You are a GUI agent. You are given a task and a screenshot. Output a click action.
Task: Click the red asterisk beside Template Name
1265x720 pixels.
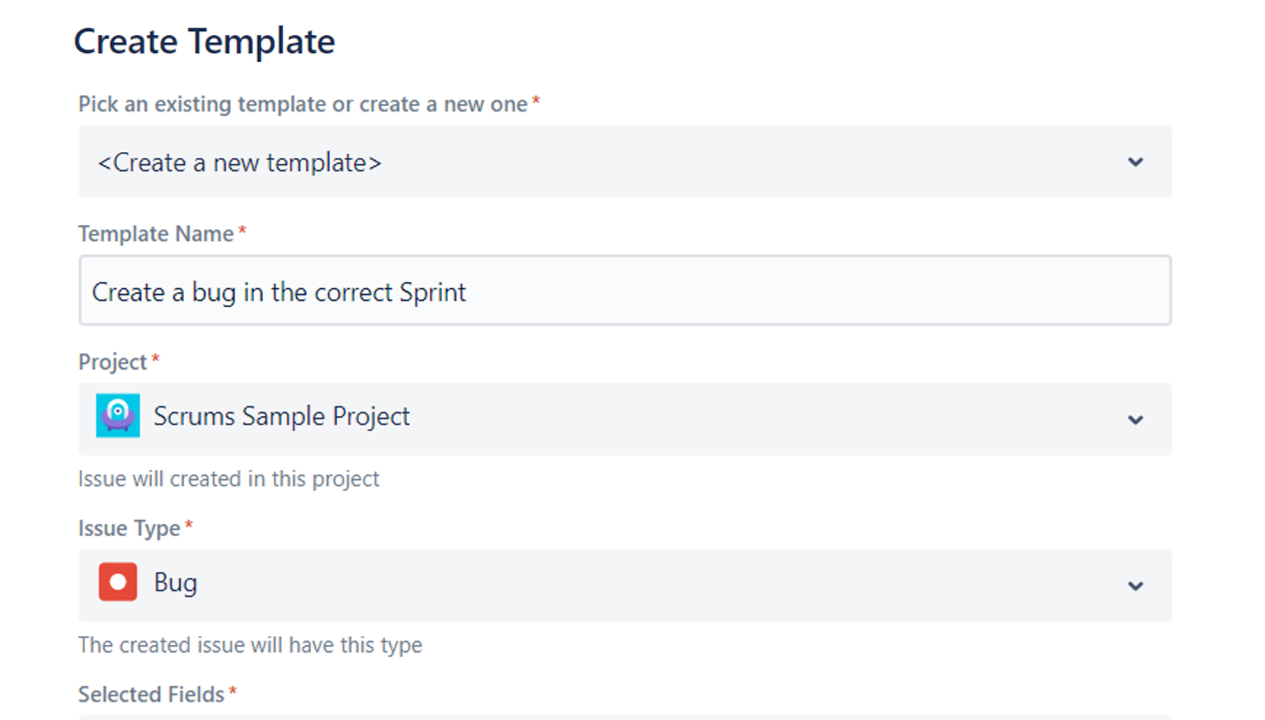coord(242,231)
